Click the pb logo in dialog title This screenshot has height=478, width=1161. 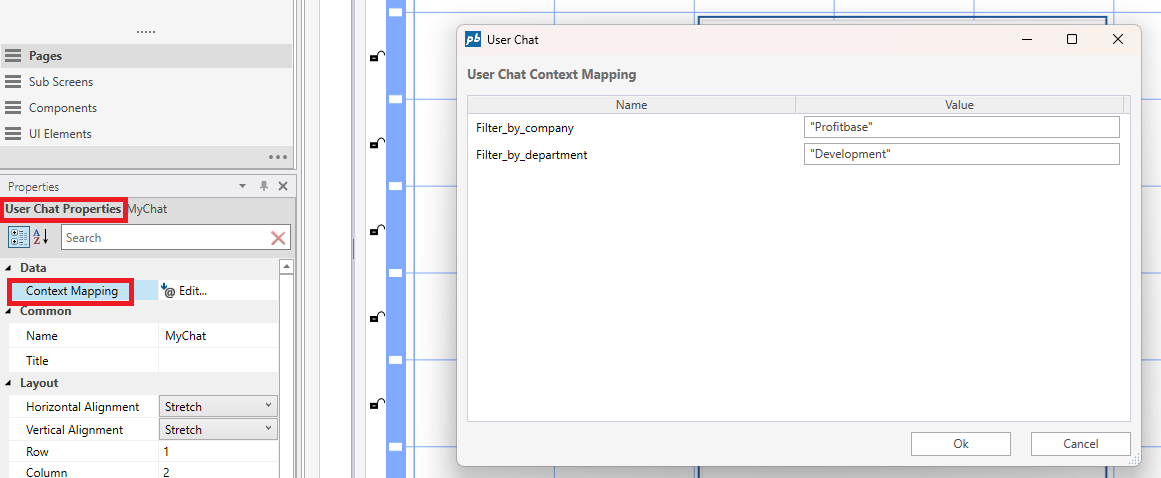472,40
